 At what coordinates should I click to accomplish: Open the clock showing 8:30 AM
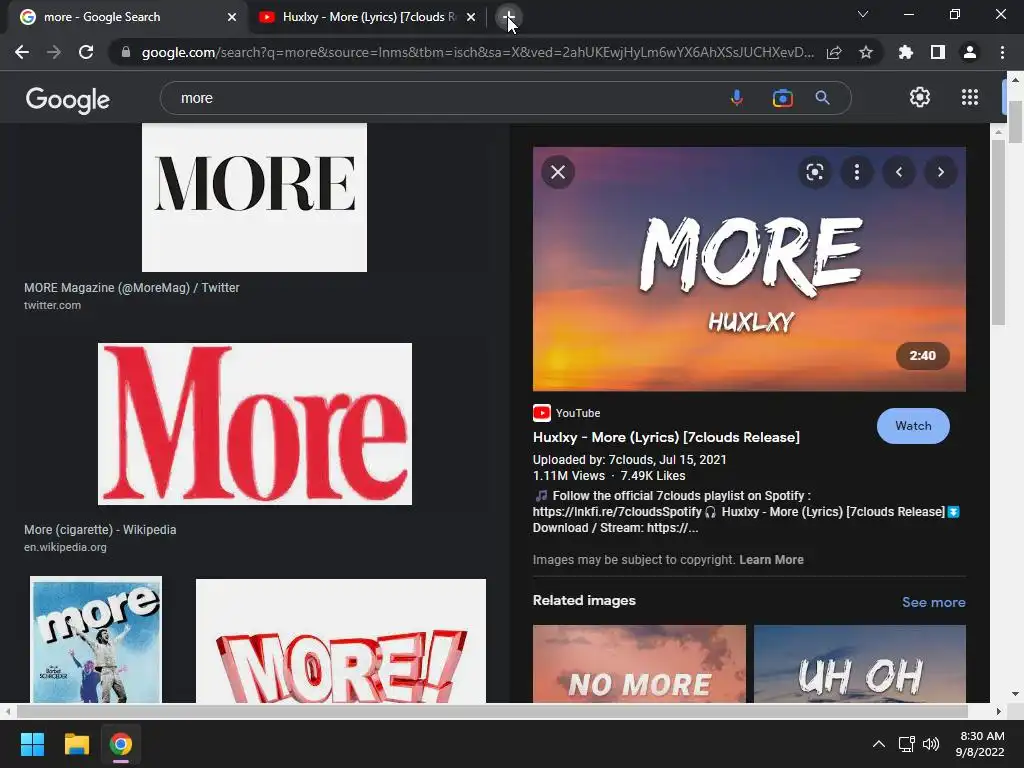(980, 744)
